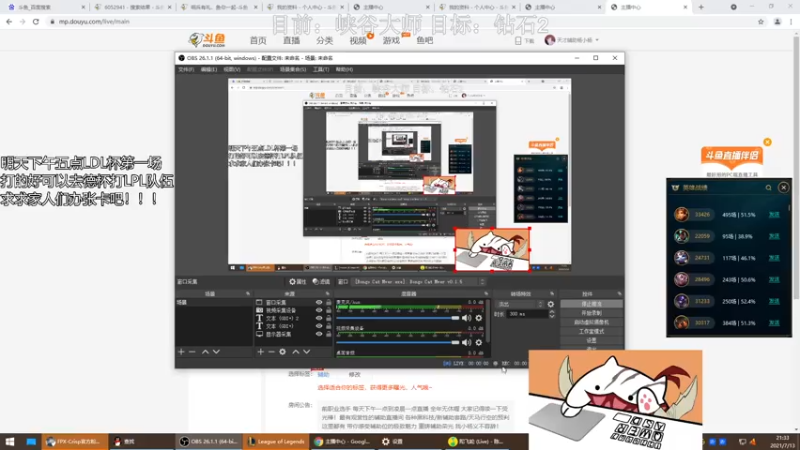The height and width of the screenshot is (450, 800).
Task: Close the LoL stats overlay with its round X
Action: (x=784, y=188)
